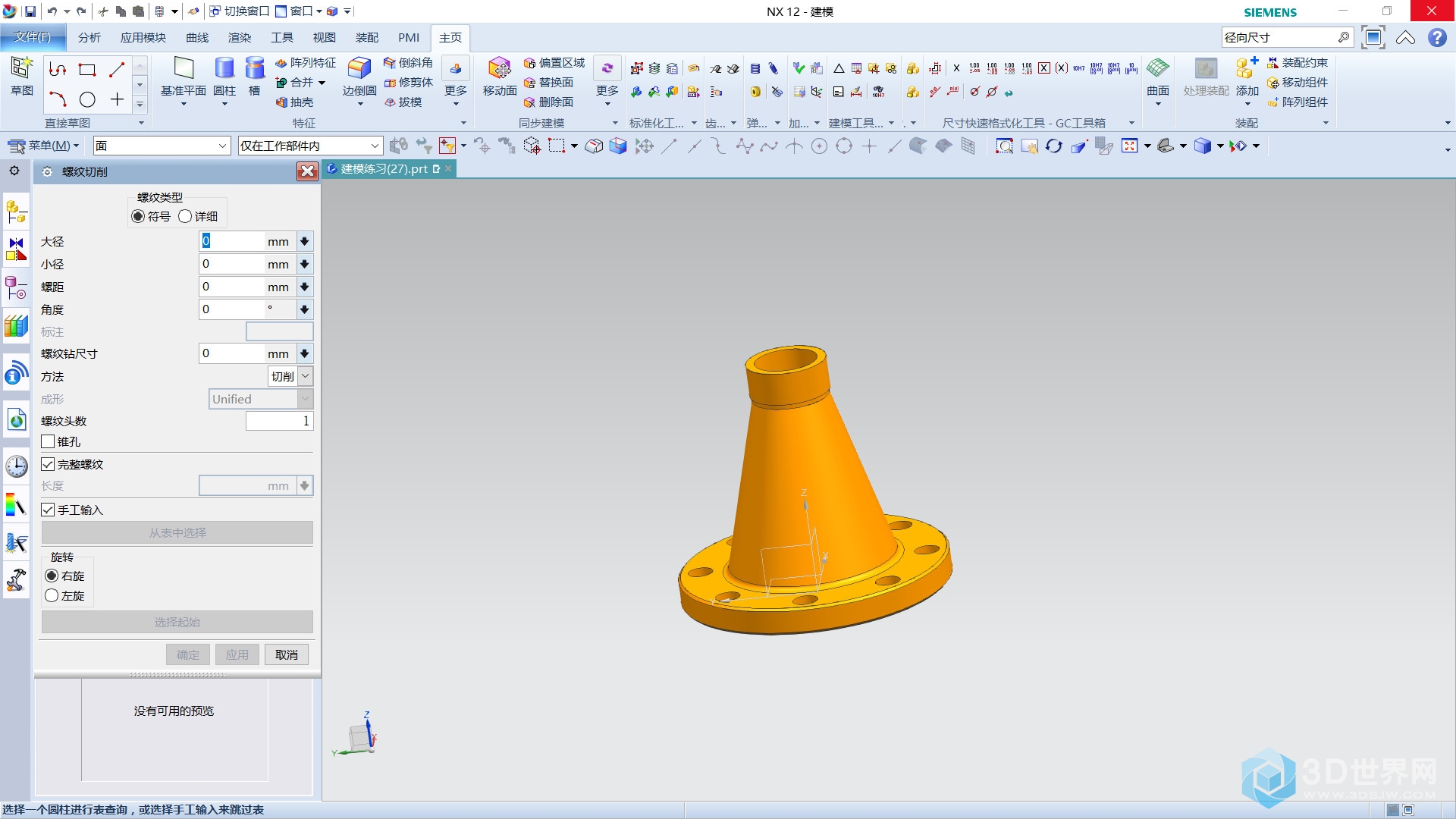Click the save icon in title bar
The height and width of the screenshot is (819, 1456).
click(30, 11)
